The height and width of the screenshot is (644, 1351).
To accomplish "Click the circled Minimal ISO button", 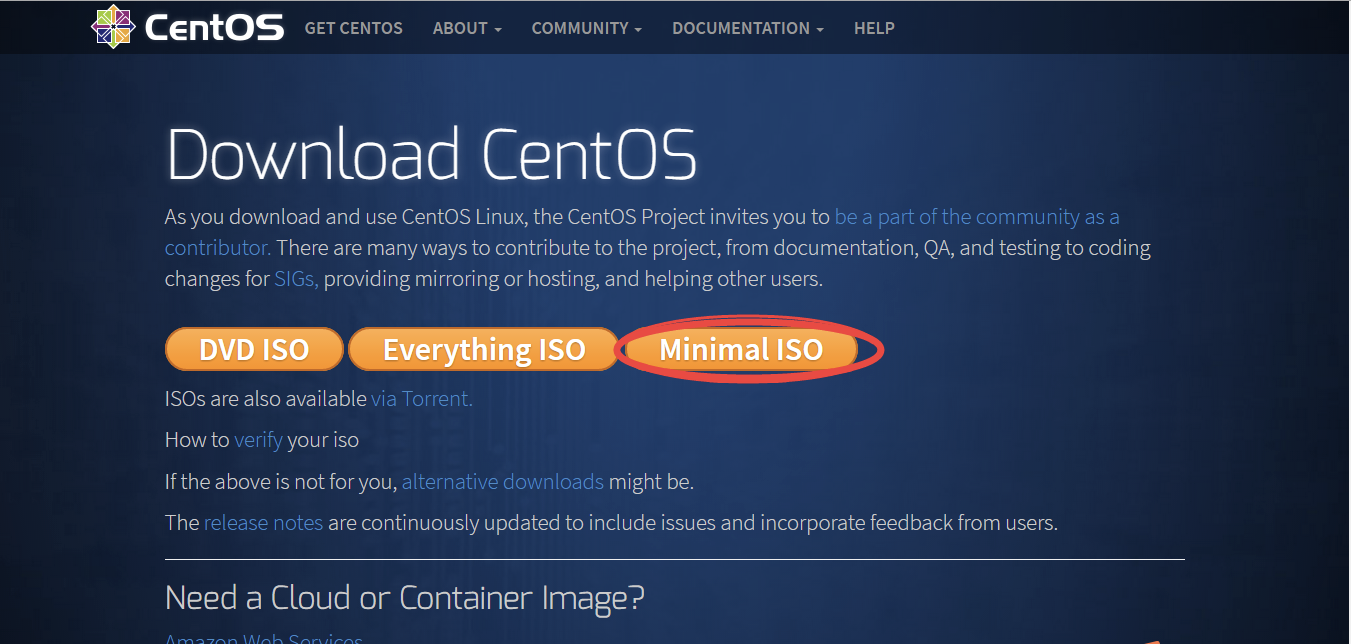I will (x=741, y=349).
